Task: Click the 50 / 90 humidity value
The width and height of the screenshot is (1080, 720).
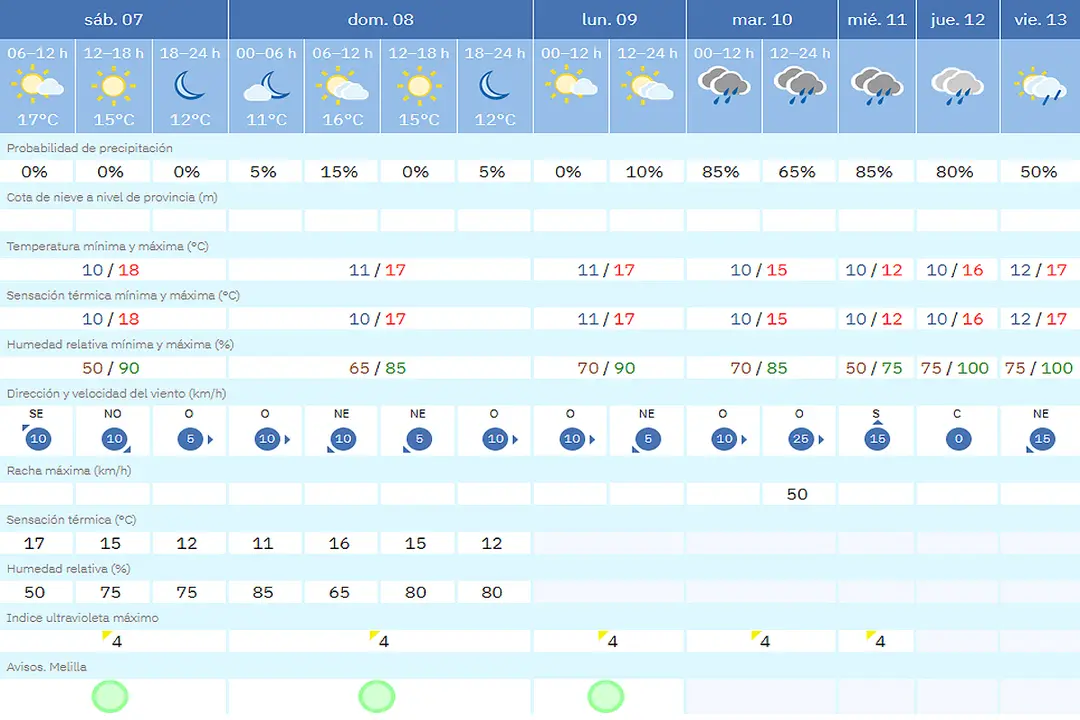Action: pyautogui.click(x=110, y=368)
